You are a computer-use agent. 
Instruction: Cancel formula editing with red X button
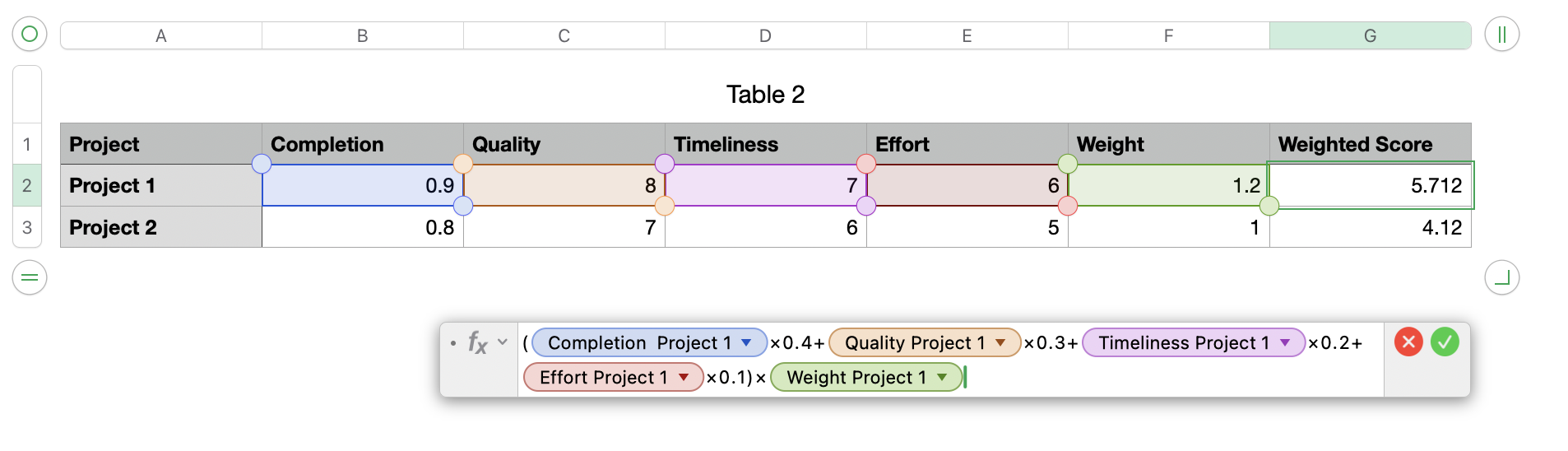(x=1408, y=342)
